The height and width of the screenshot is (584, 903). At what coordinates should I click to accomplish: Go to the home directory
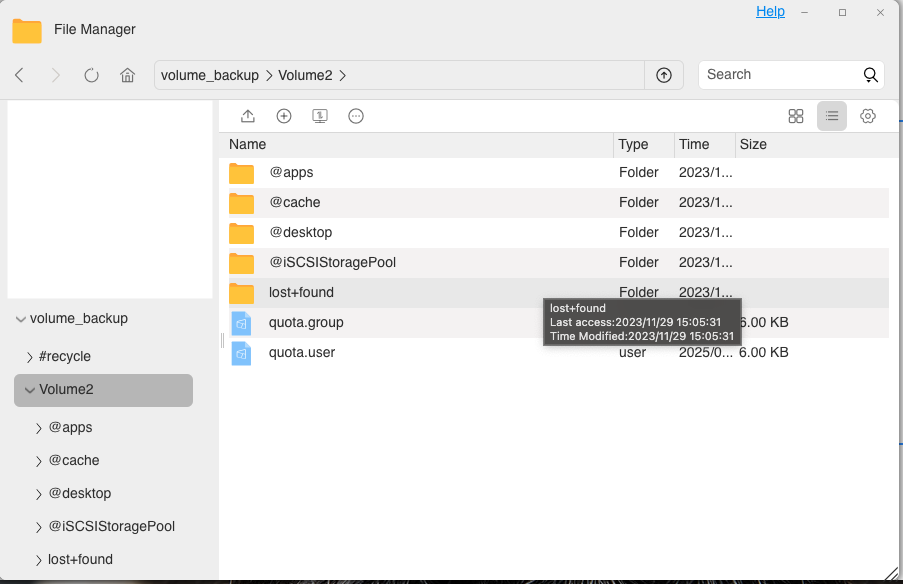coord(127,75)
